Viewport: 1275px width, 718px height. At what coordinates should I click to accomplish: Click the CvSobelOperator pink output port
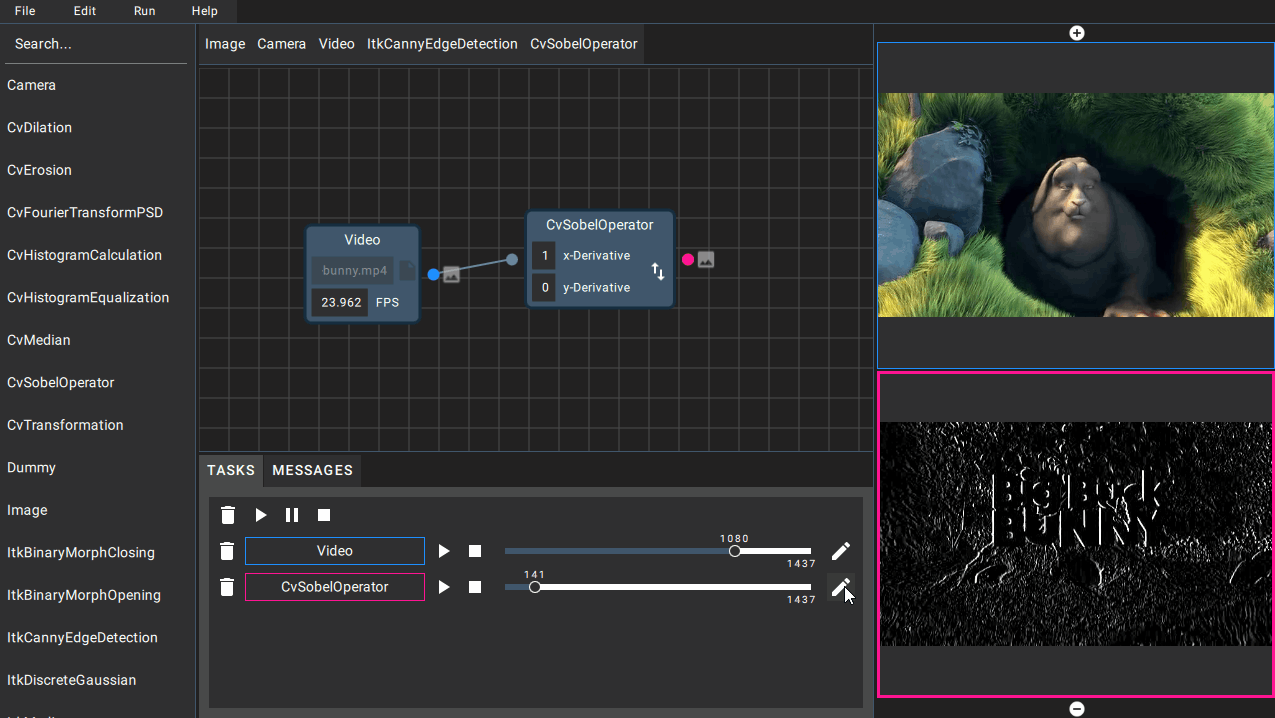(688, 259)
